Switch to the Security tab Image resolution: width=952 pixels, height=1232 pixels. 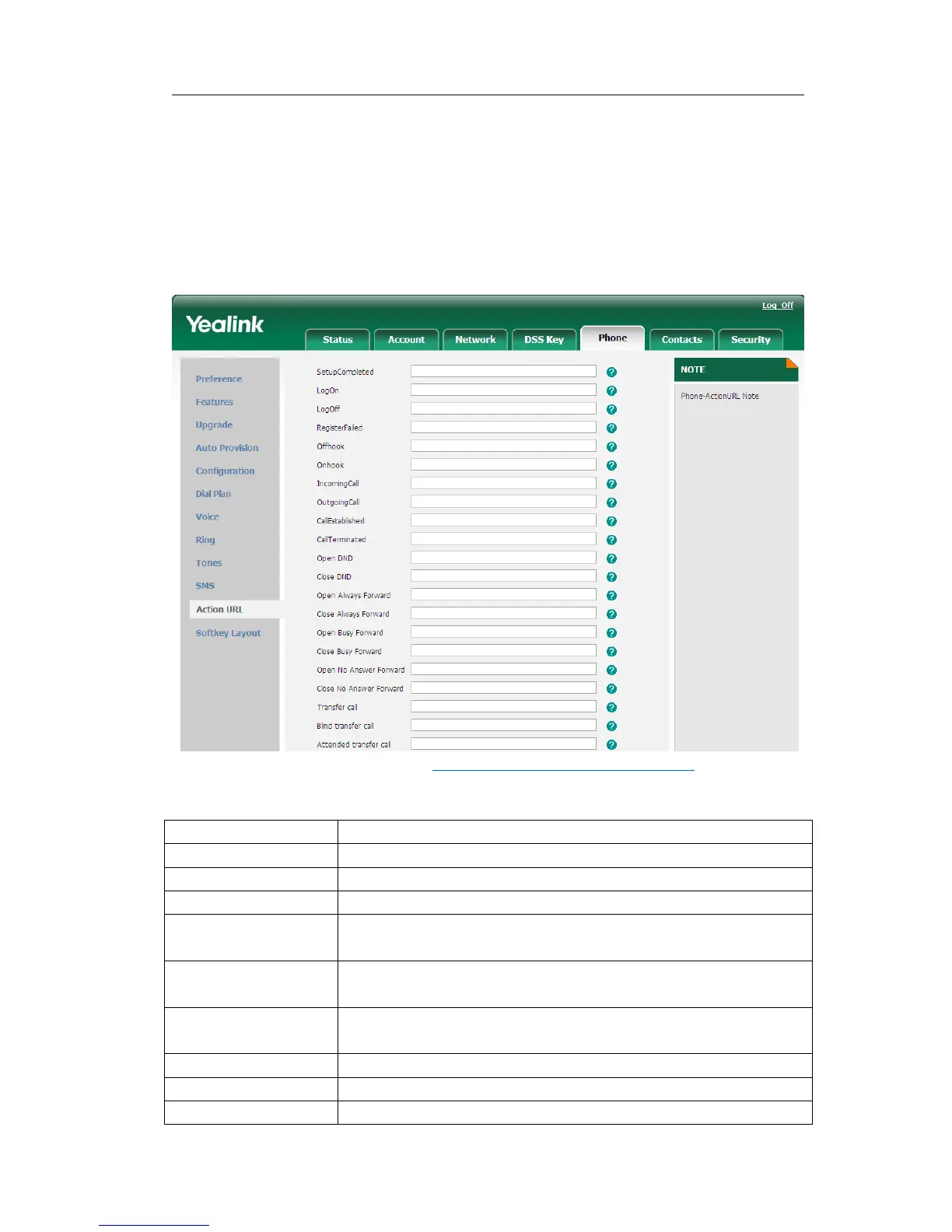(751, 340)
